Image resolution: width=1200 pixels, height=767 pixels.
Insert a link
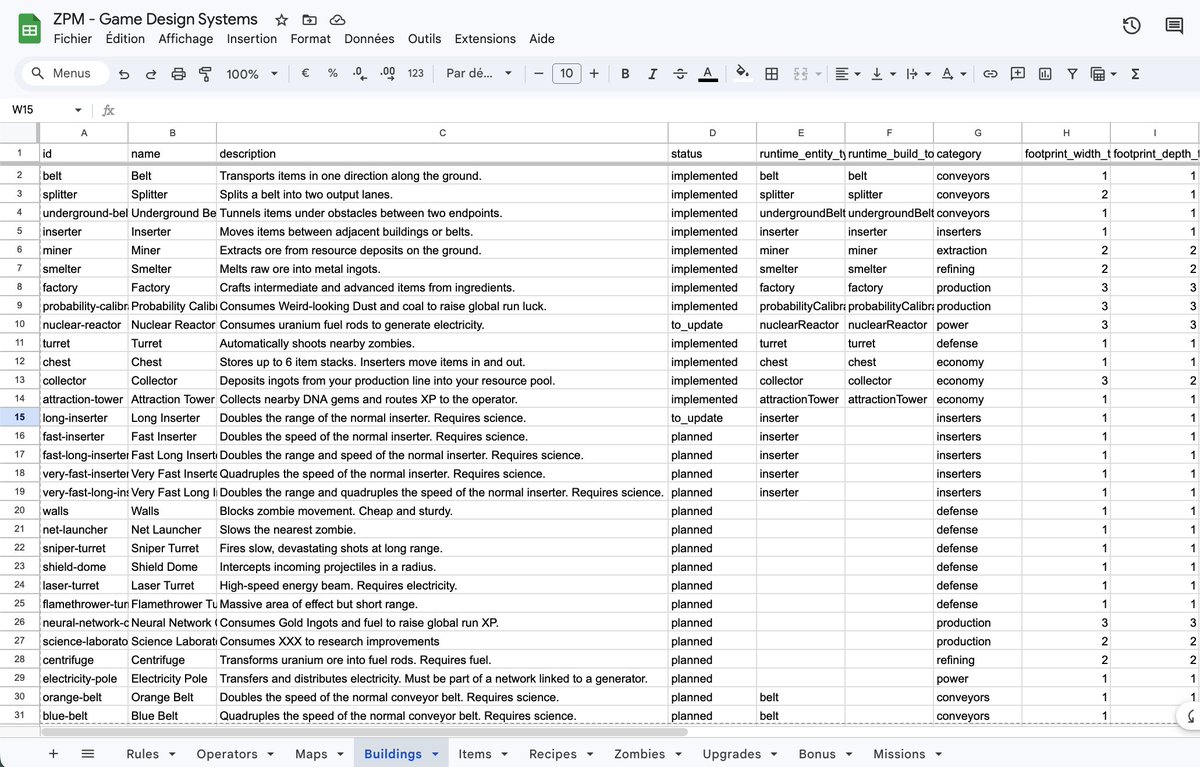click(990, 73)
